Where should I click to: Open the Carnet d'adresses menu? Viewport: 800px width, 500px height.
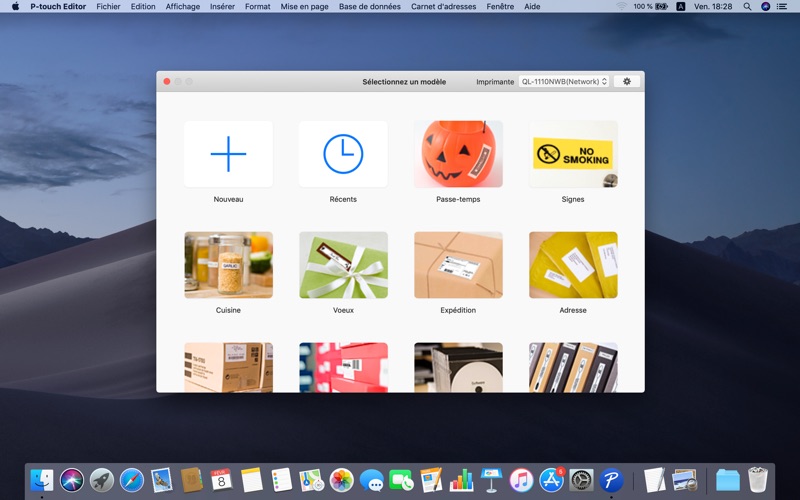(x=443, y=7)
